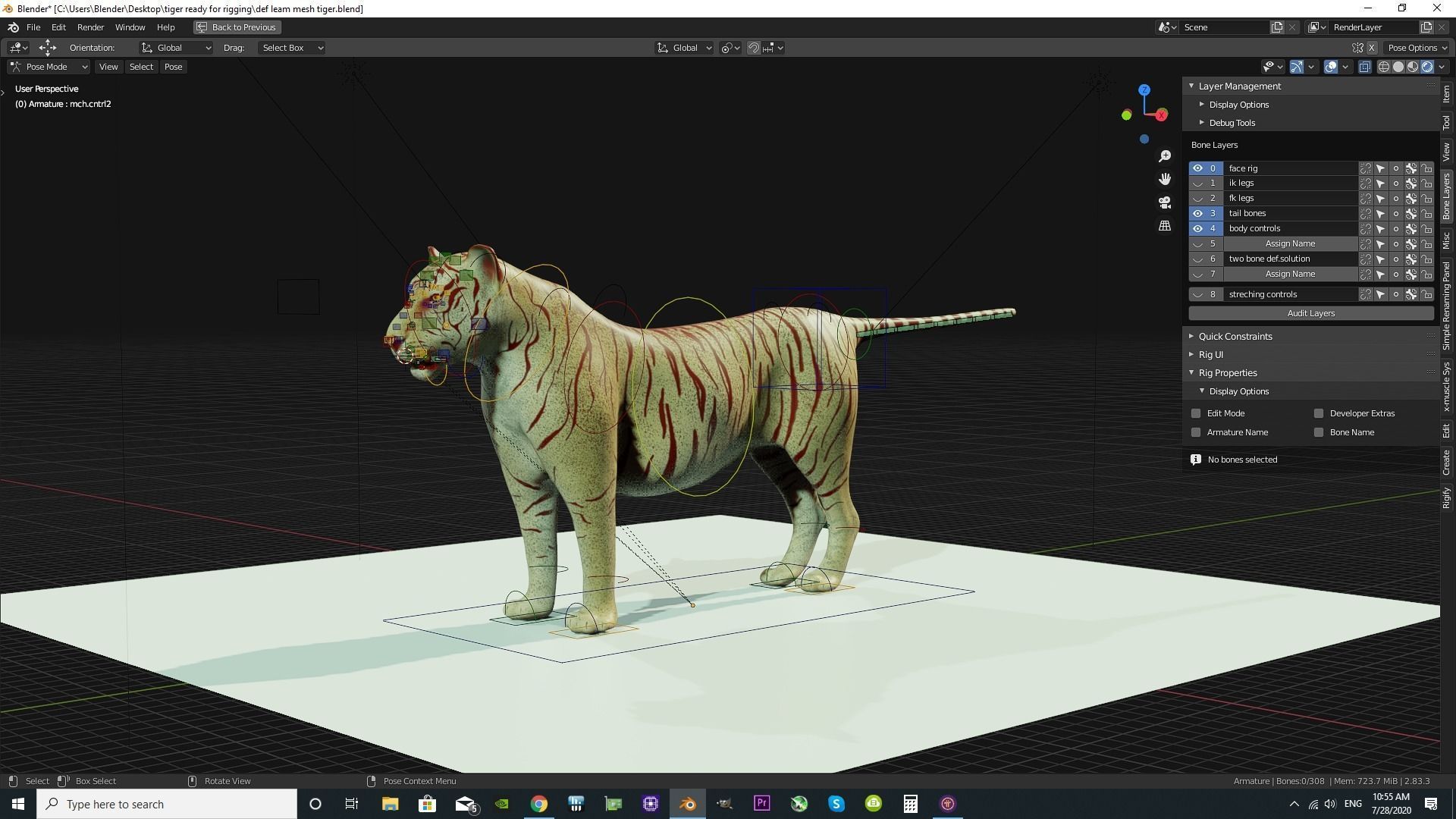Open Chrome from the taskbar
The width and height of the screenshot is (1456, 819).
pyautogui.click(x=538, y=804)
